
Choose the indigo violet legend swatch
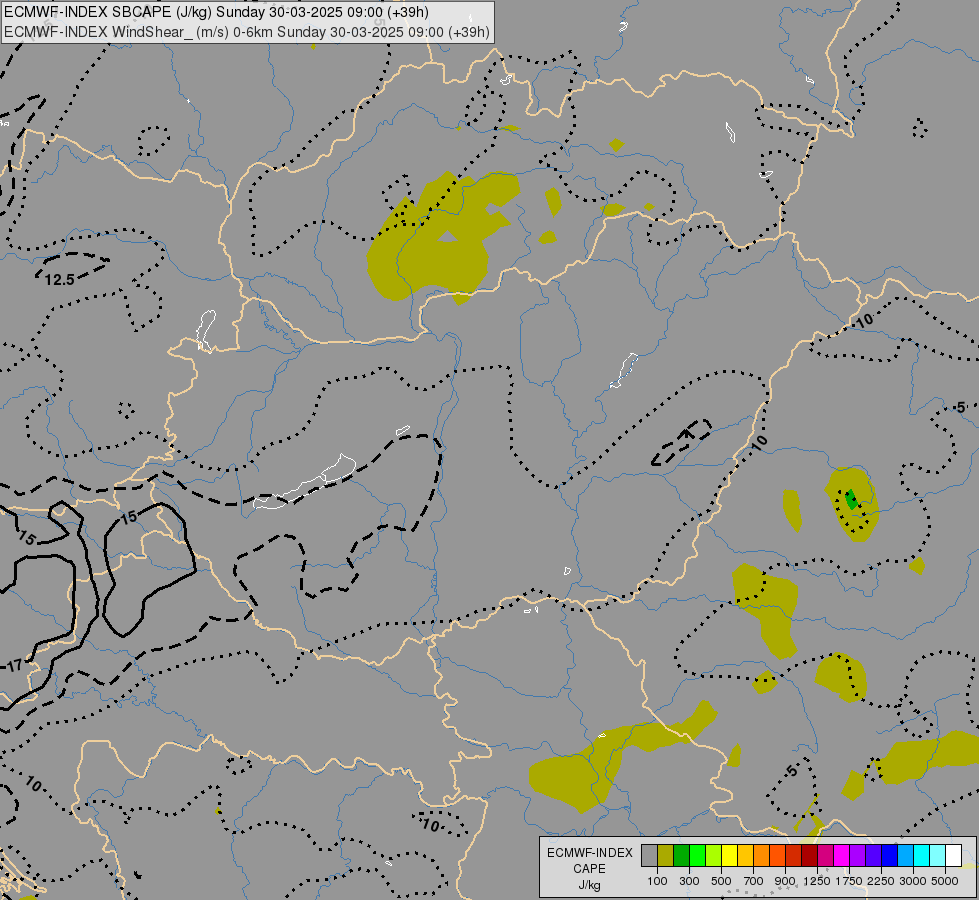coord(873,856)
